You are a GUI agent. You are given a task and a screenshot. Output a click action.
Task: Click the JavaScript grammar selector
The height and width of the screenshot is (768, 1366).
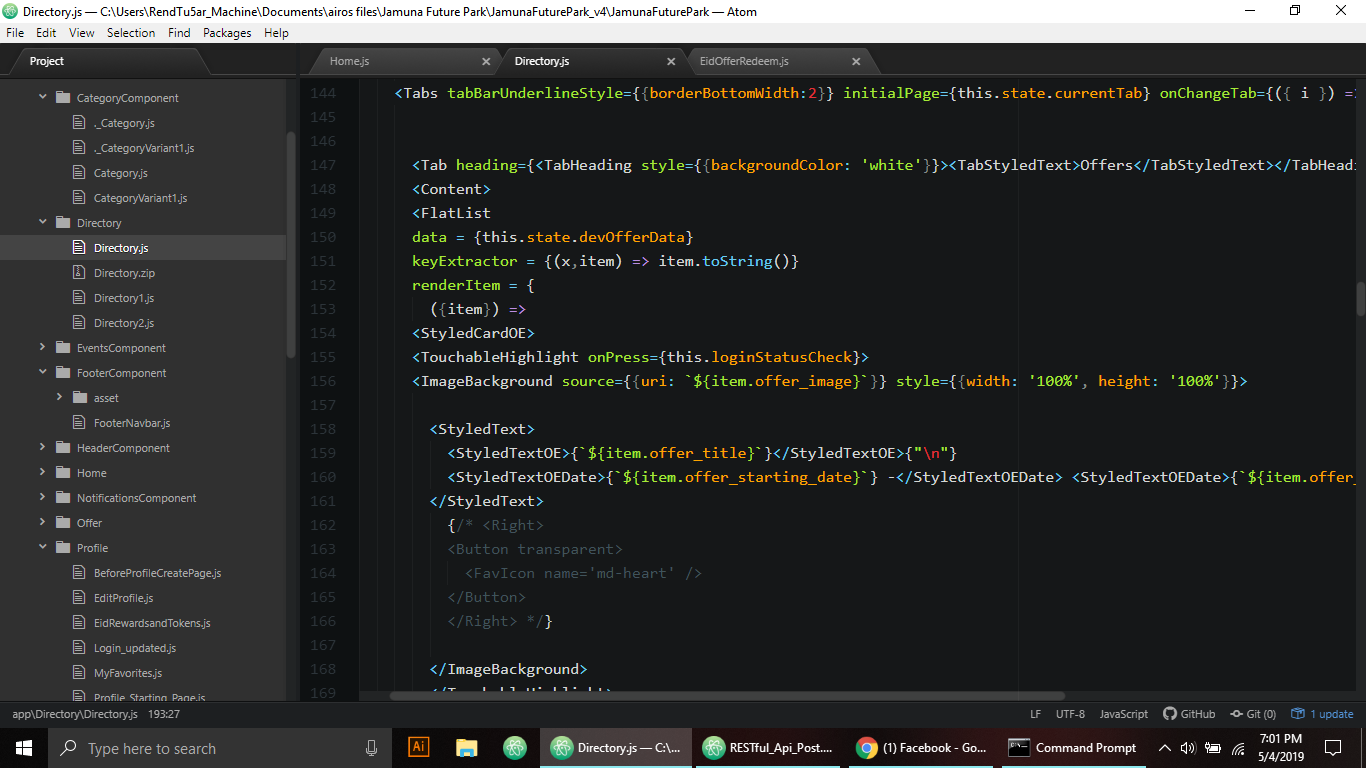(x=1123, y=714)
